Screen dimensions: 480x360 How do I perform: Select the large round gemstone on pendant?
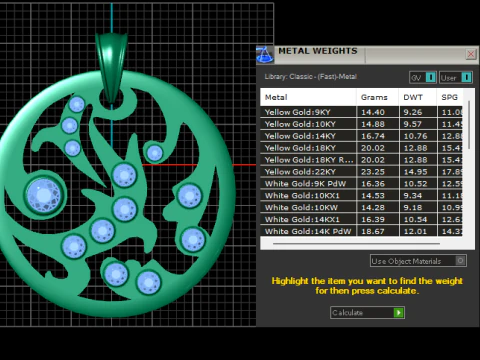click(44, 195)
